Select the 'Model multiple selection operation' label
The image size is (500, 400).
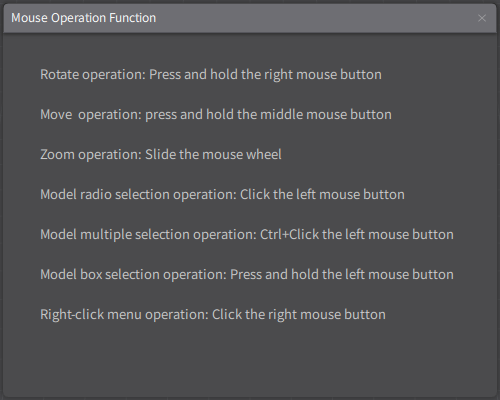coord(148,235)
